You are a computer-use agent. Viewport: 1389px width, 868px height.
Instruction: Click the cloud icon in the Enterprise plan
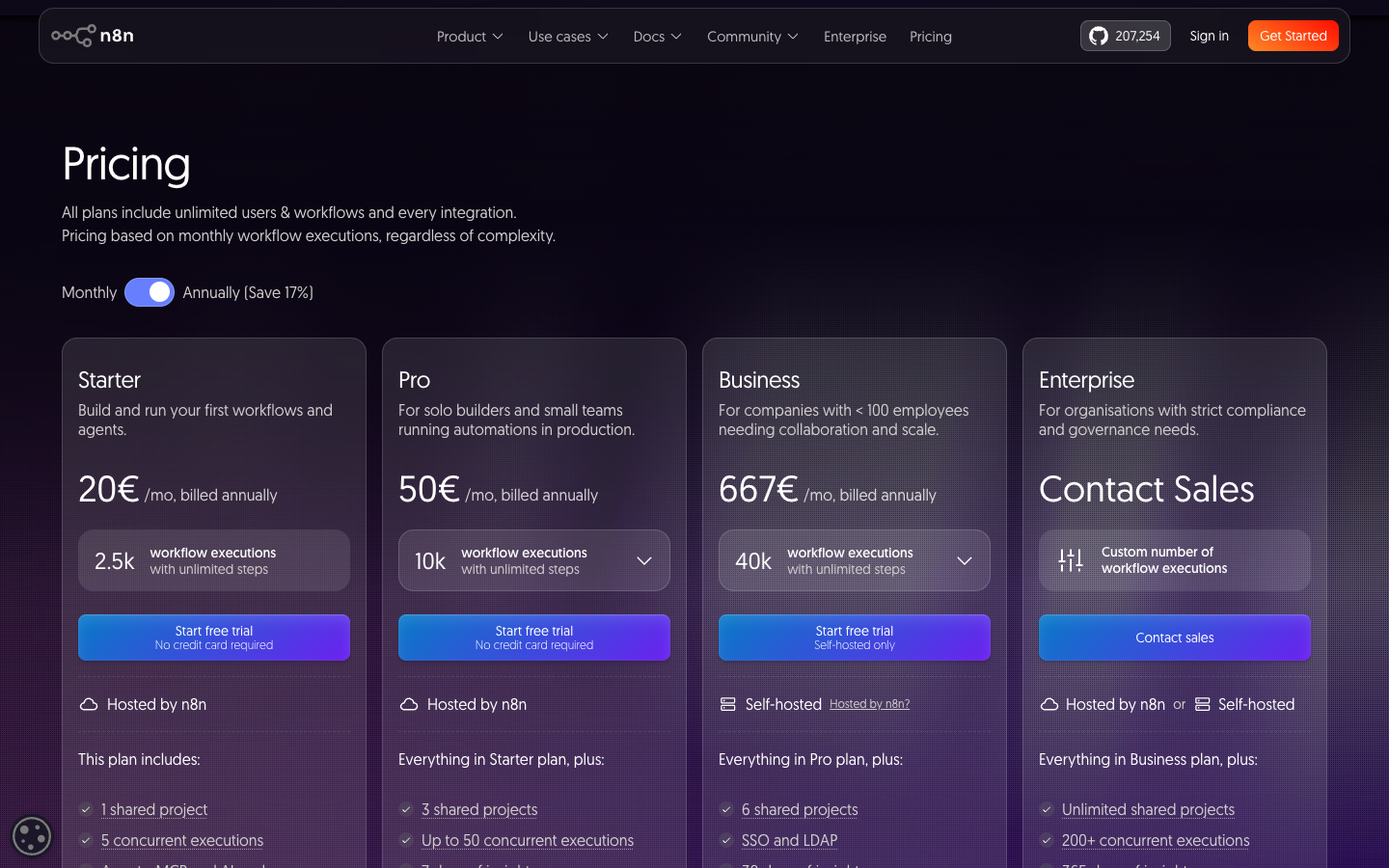[x=1049, y=705]
